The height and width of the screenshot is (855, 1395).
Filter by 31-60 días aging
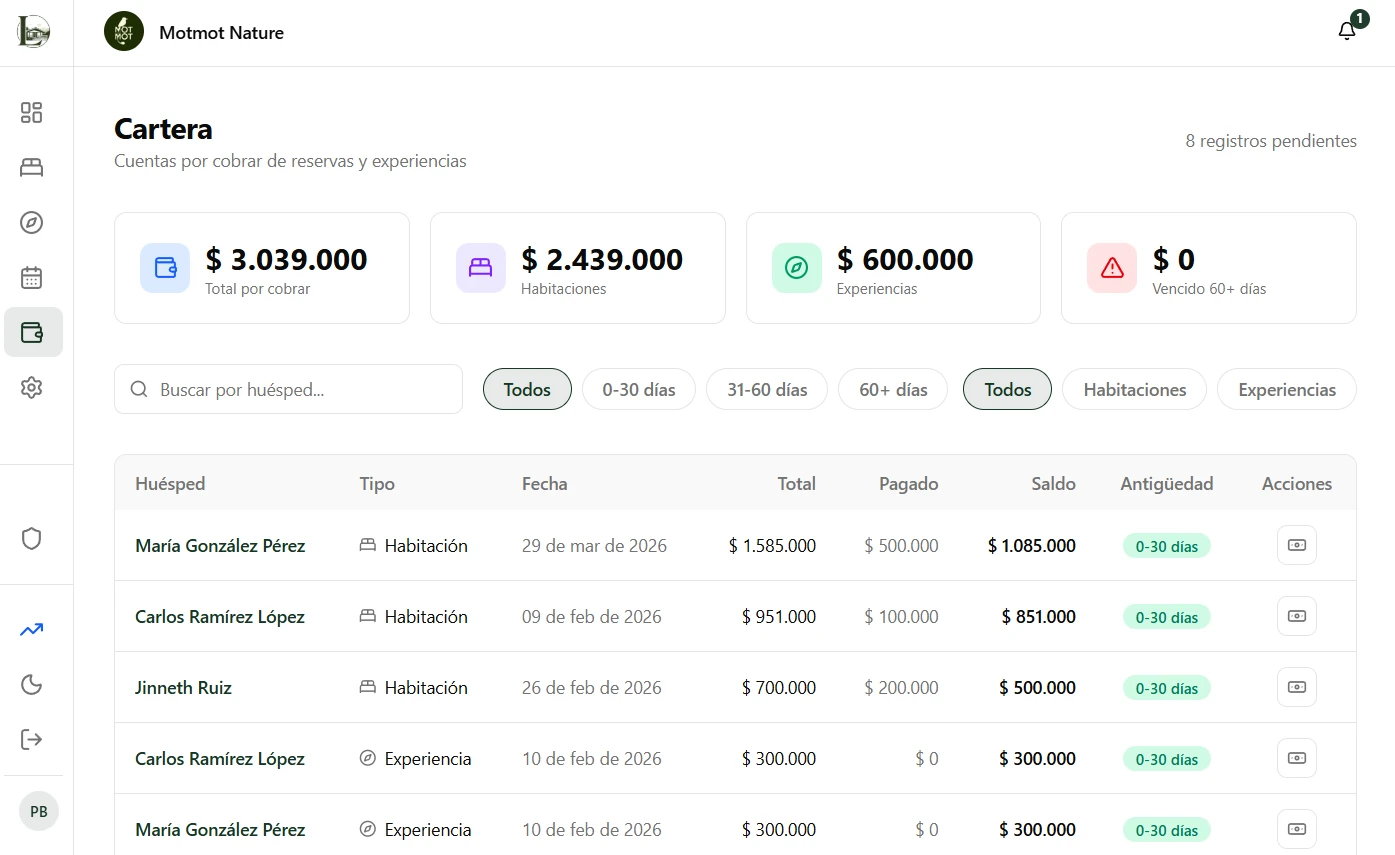click(x=767, y=390)
